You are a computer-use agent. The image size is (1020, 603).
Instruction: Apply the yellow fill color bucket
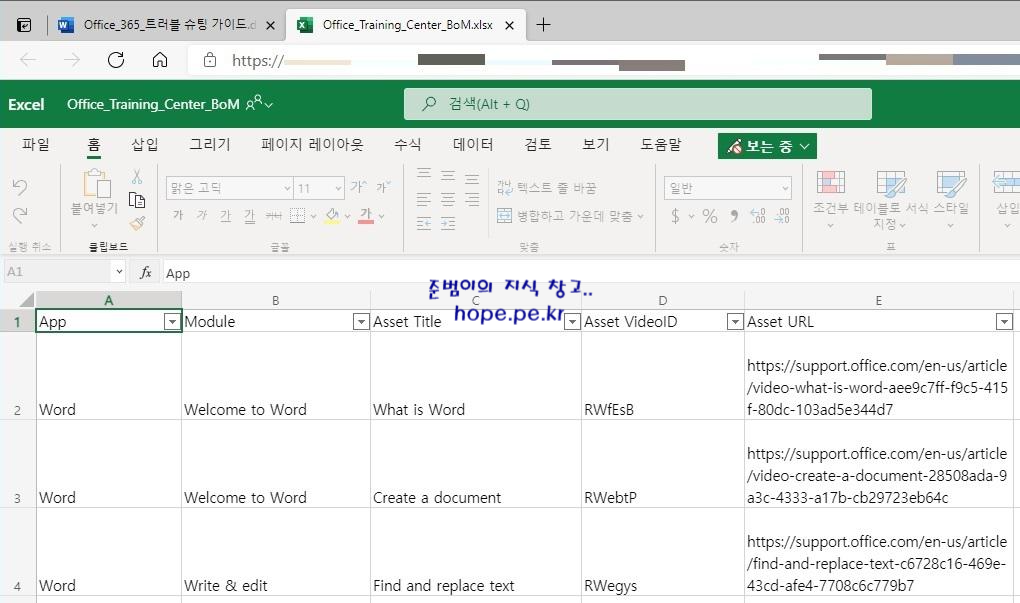tap(332, 215)
